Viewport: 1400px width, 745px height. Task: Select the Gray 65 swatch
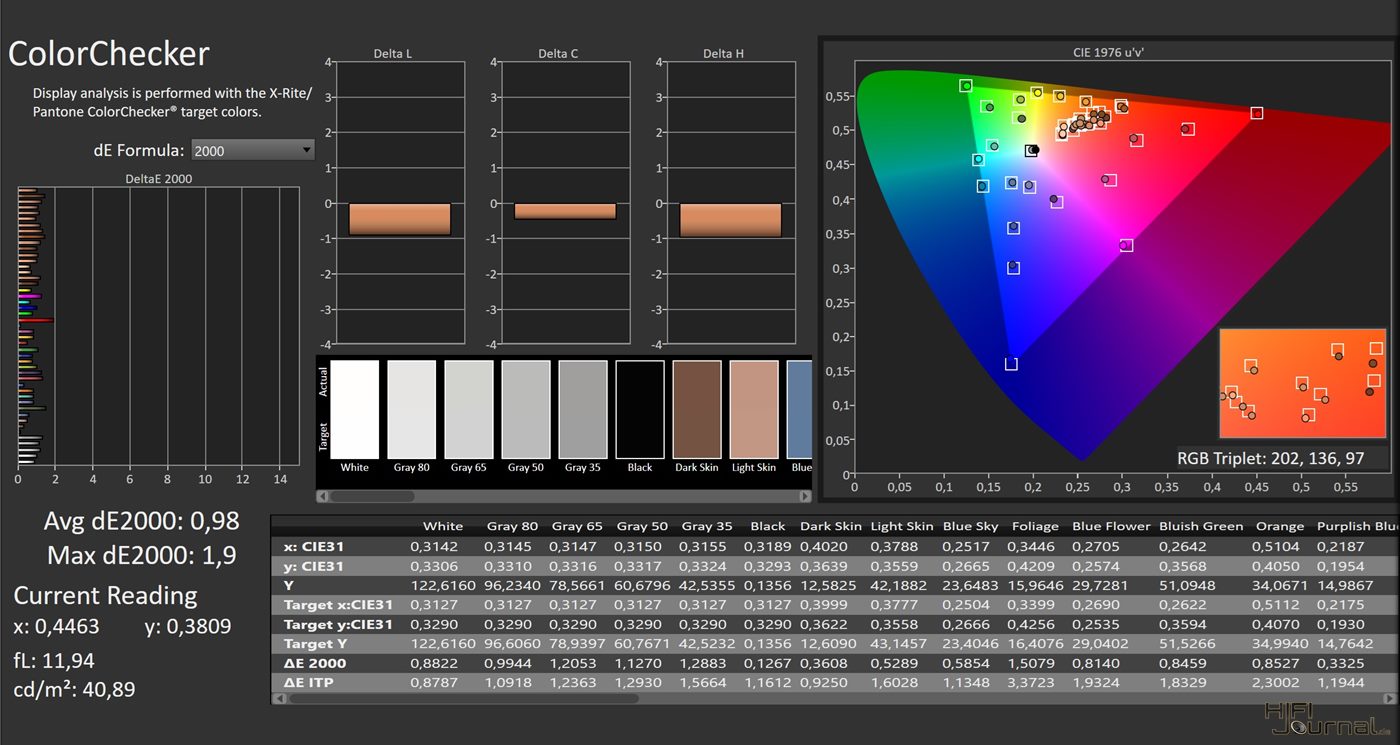pyautogui.click(x=468, y=409)
